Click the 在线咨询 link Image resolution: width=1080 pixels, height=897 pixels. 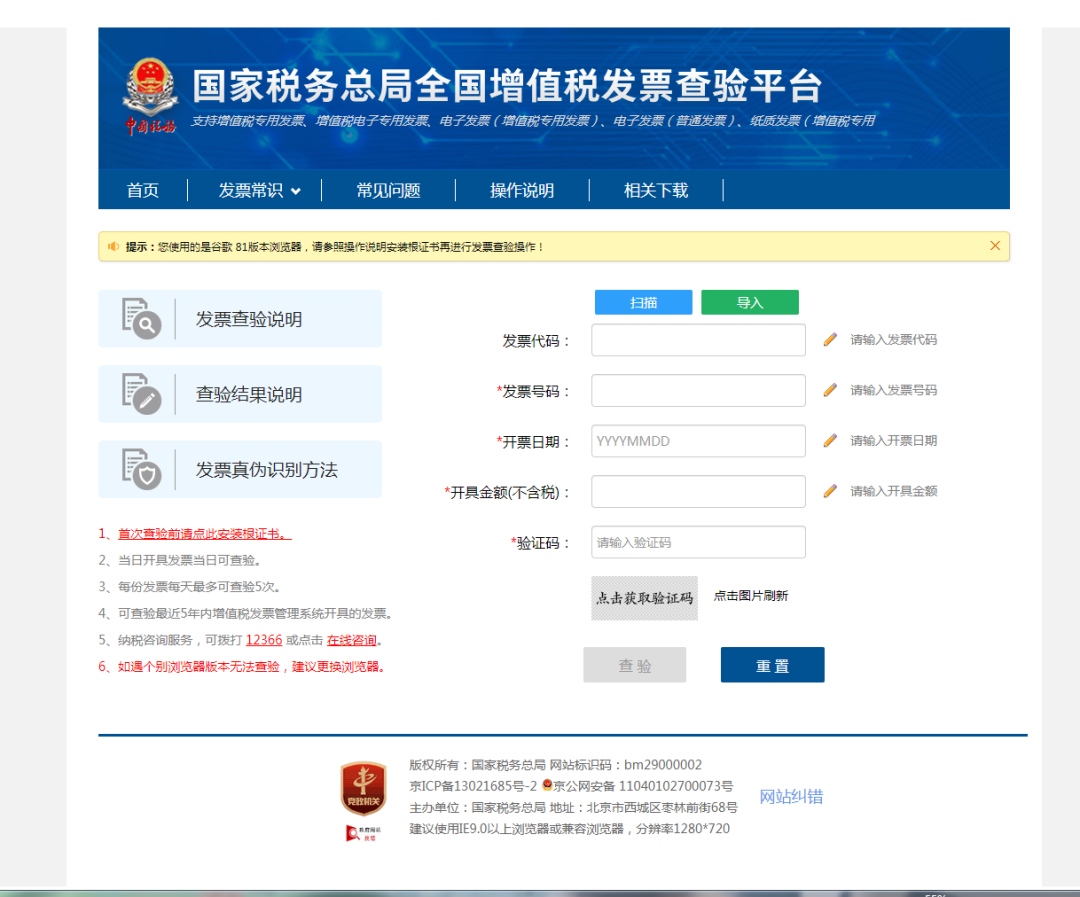tap(351, 640)
